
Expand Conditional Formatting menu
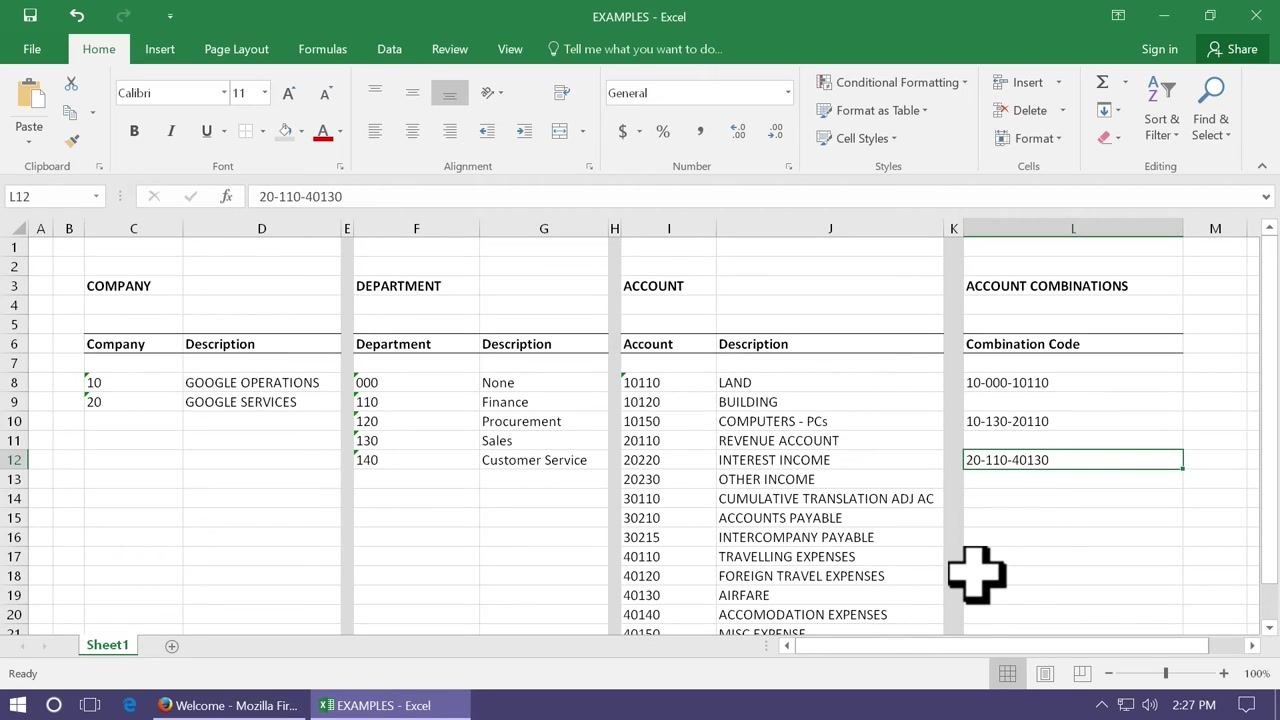(x=892, y=82)
